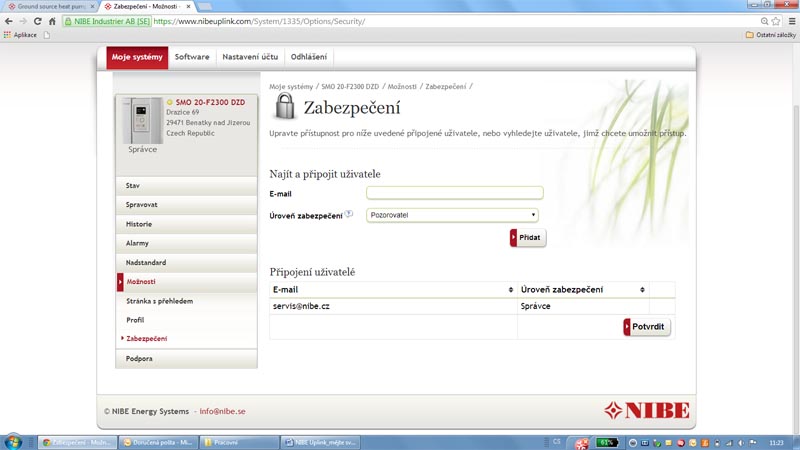Click the Přidat button
This screenshot has width=800, height=450.
(x=528, y=237)
